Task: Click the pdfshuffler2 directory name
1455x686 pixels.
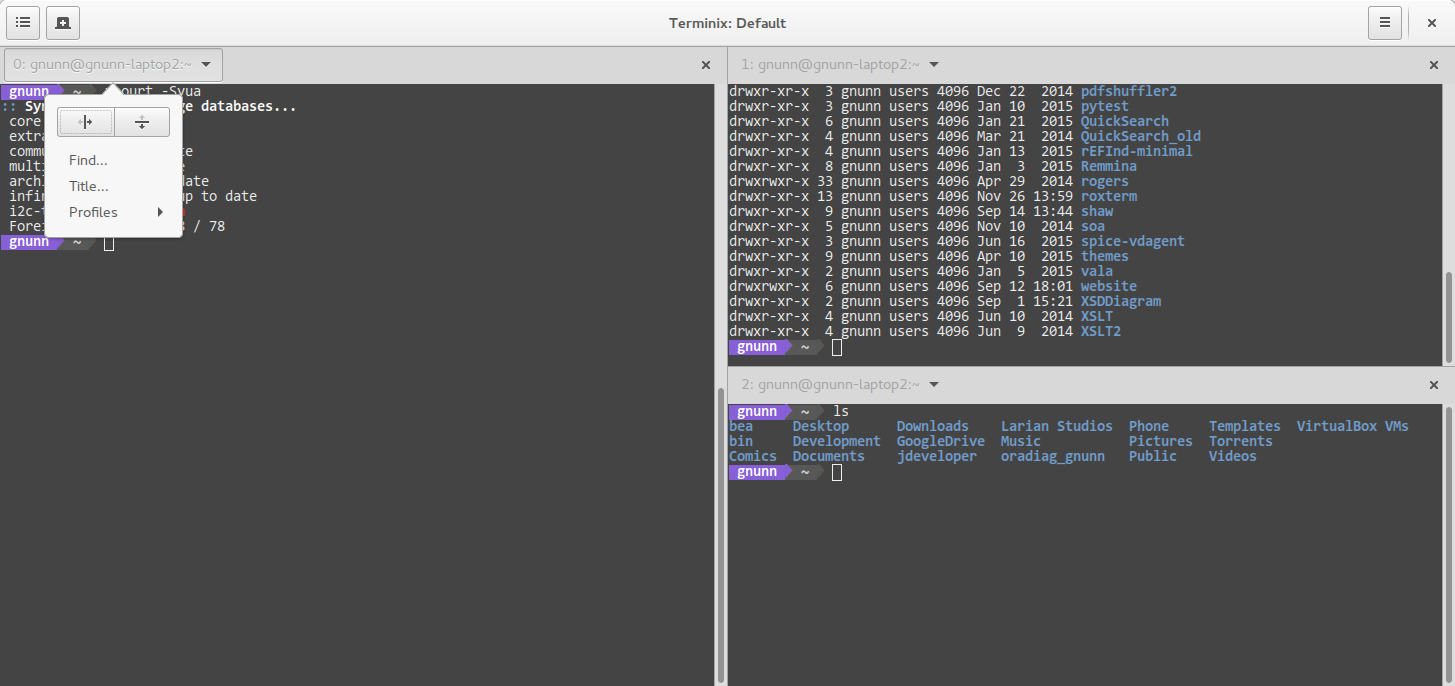Action: (1129, 91)
